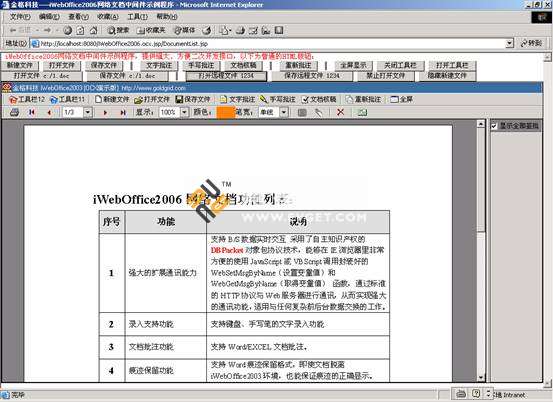553x402 pixels.
Task: Click the 全屏显示 button
Action: click(353, 65)
